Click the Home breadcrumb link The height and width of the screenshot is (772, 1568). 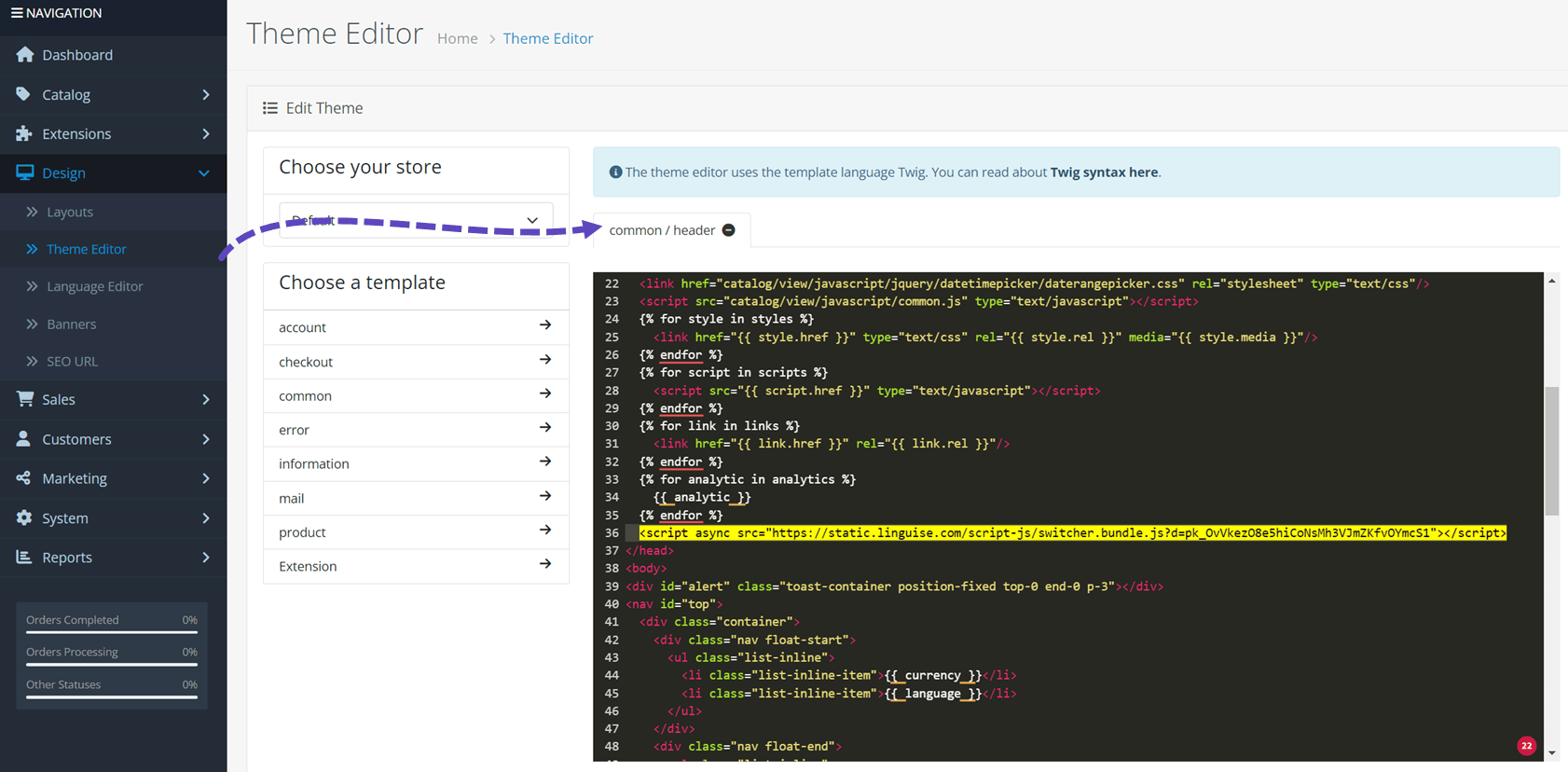click(458, 38)
